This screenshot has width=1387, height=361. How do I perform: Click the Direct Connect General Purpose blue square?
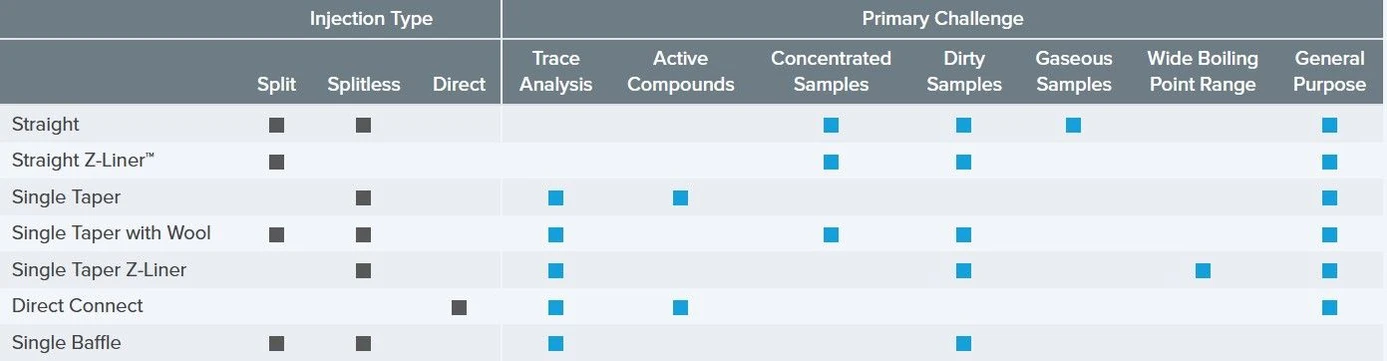(1329, 307)
